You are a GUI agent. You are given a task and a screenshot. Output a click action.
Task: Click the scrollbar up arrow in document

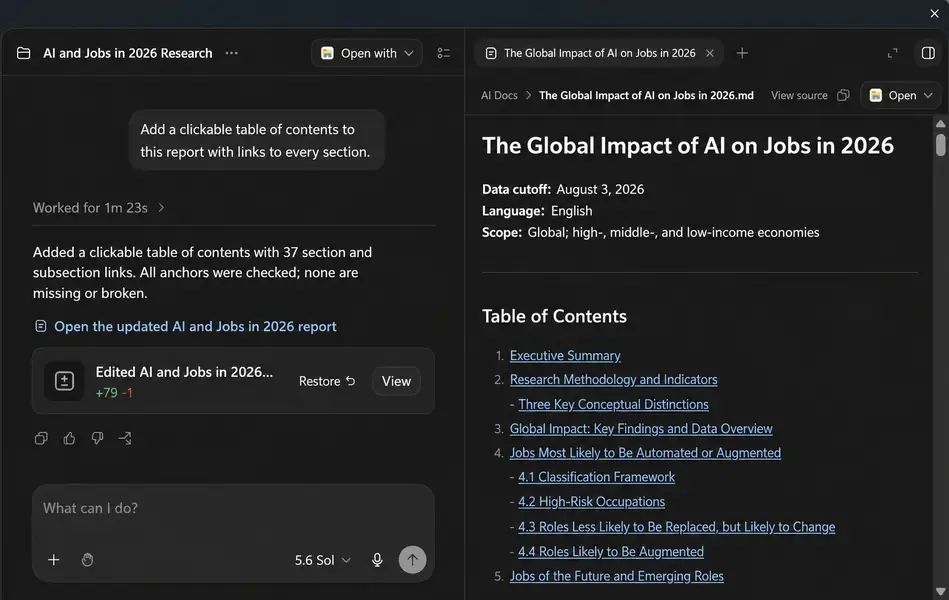point(940,124)
